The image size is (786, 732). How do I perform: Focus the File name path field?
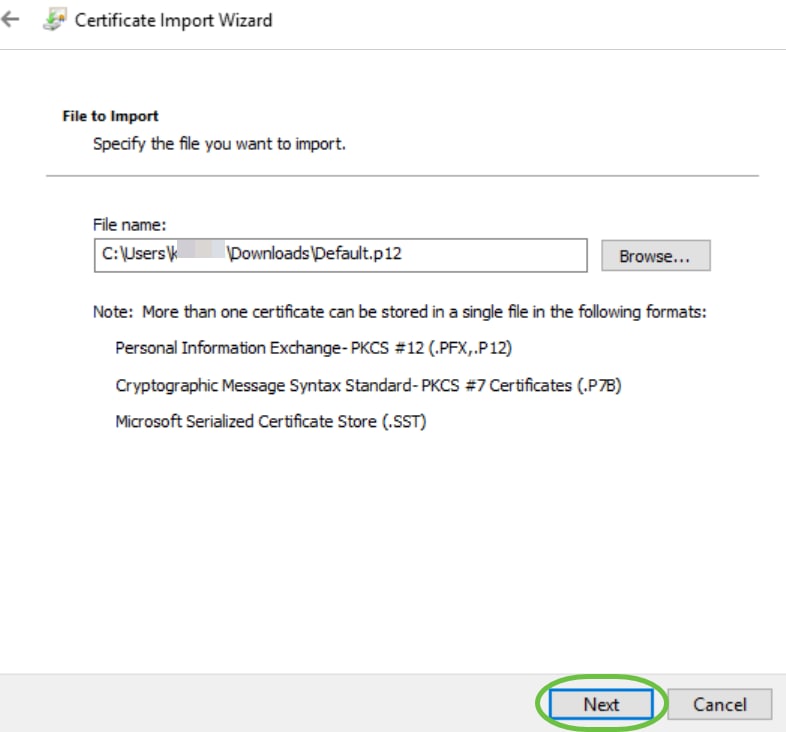click(x=340, y=255)
